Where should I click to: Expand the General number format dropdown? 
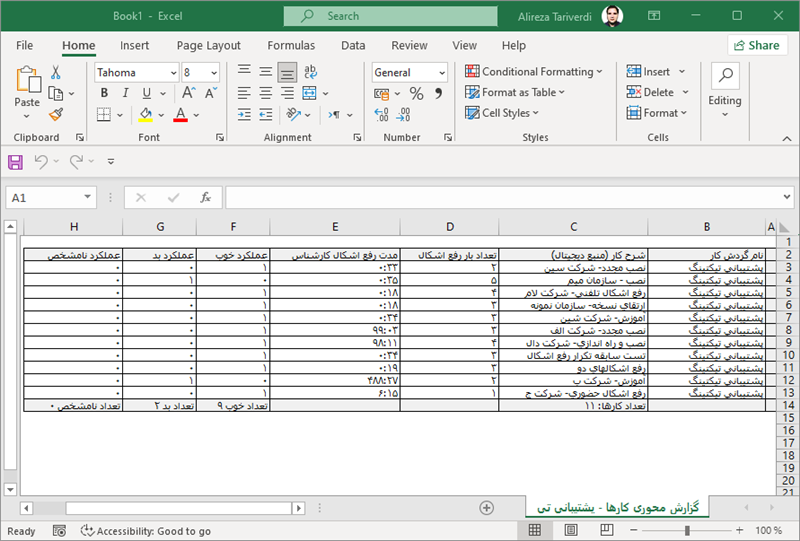[x=441, y=72]
